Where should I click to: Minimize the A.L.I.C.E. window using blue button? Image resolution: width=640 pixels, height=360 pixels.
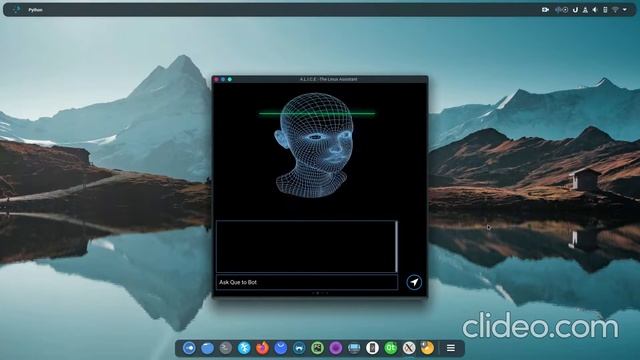click(x=223, y=79)
